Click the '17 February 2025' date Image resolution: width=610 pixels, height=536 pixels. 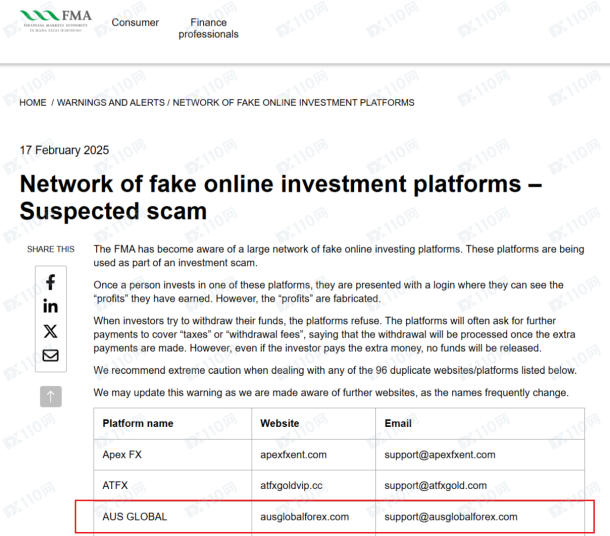coord(64,150)
